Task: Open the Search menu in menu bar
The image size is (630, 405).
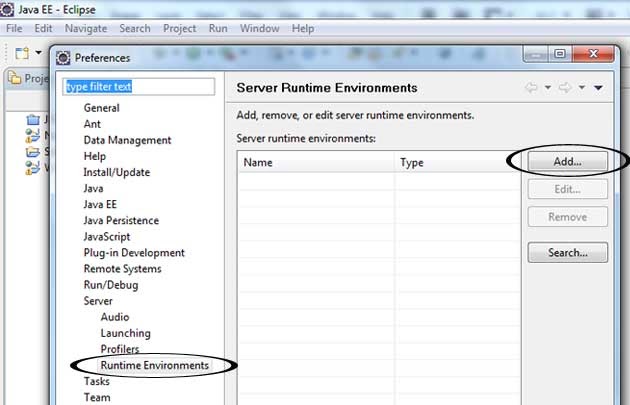Action: [x=135, y=29]
